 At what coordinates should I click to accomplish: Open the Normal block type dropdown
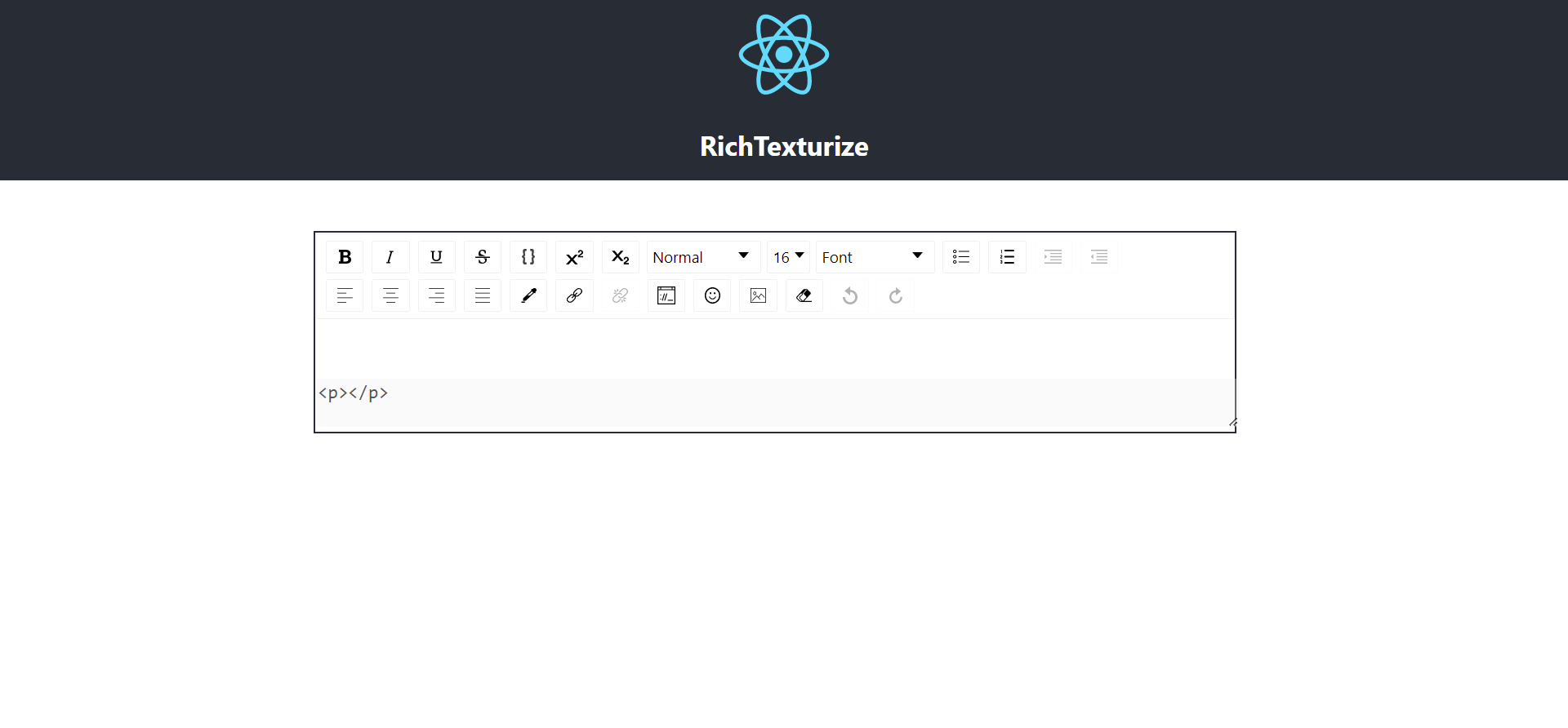(x=703, y=257)
